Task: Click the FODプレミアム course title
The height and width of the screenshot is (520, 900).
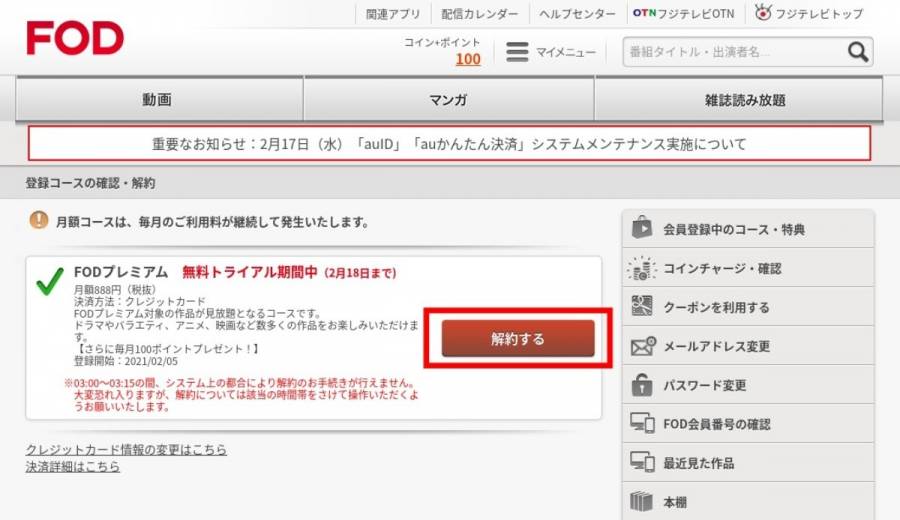Action: coord(121,271)
